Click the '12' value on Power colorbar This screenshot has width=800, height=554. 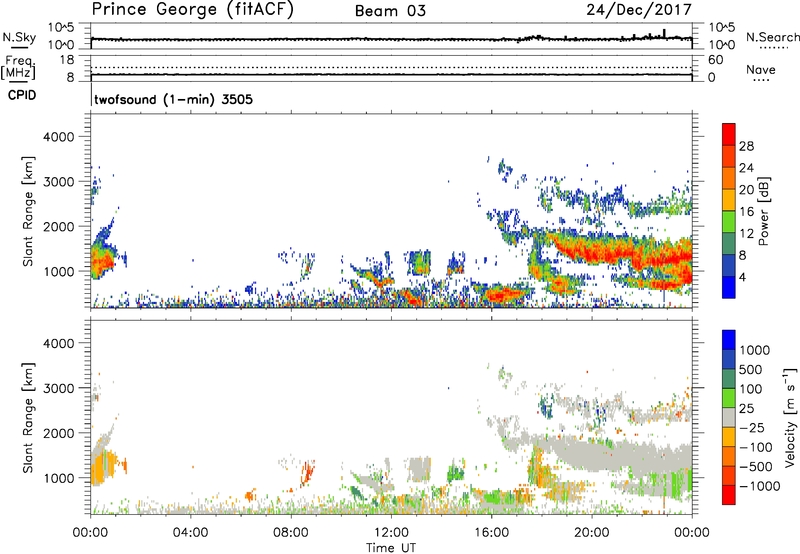click(746, 234)
